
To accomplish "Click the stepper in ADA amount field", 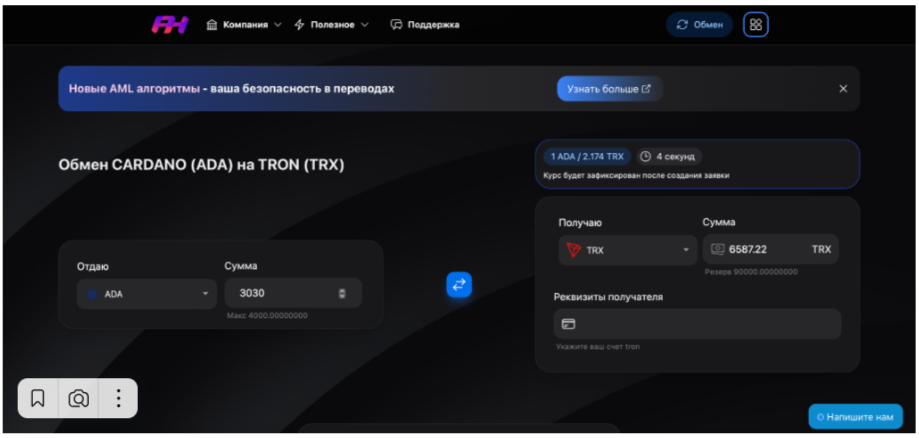I will coord(342,294).
